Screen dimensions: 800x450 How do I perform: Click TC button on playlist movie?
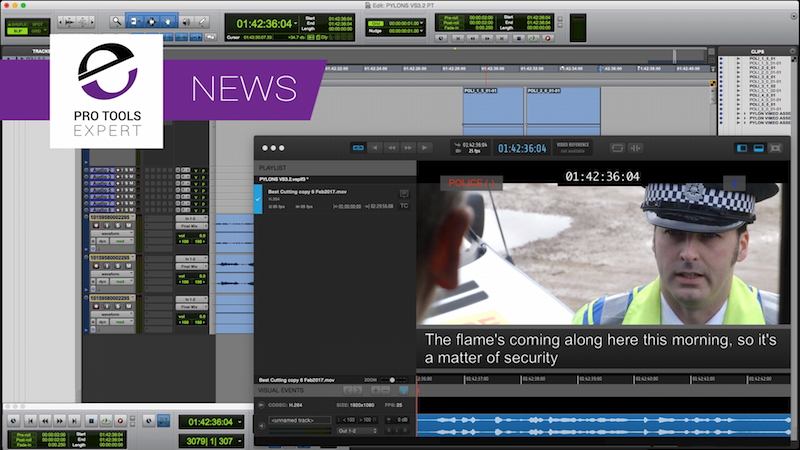coord(404,206)
